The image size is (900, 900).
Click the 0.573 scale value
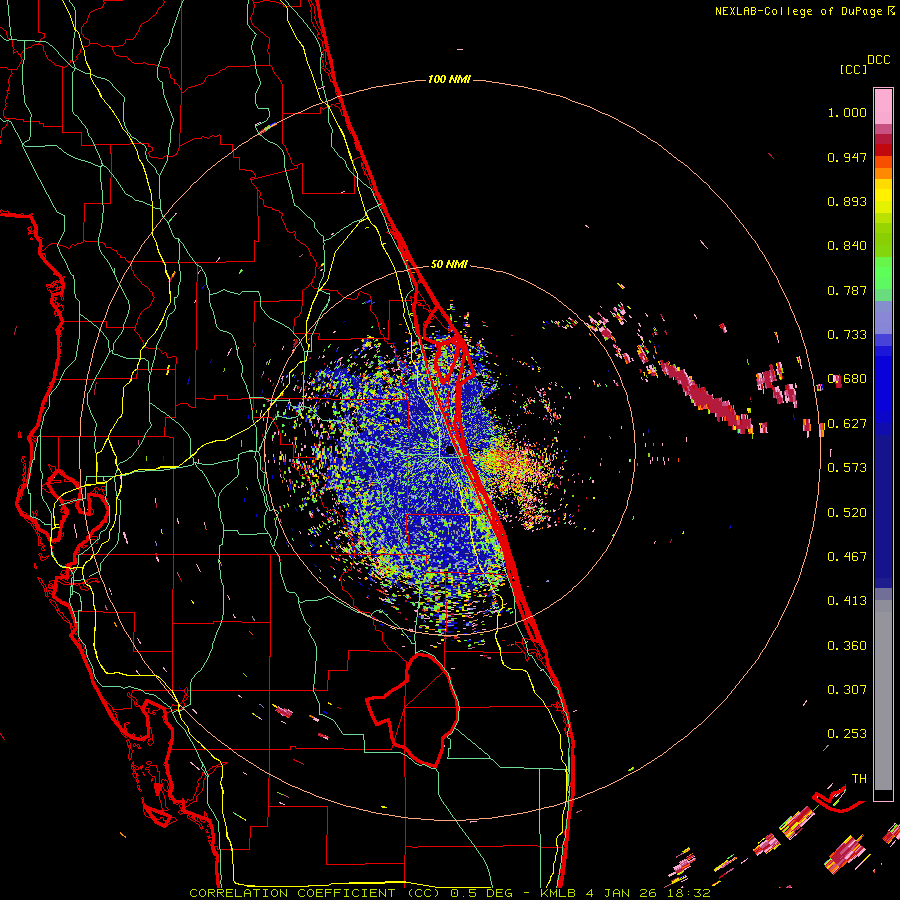click(847, 468)
